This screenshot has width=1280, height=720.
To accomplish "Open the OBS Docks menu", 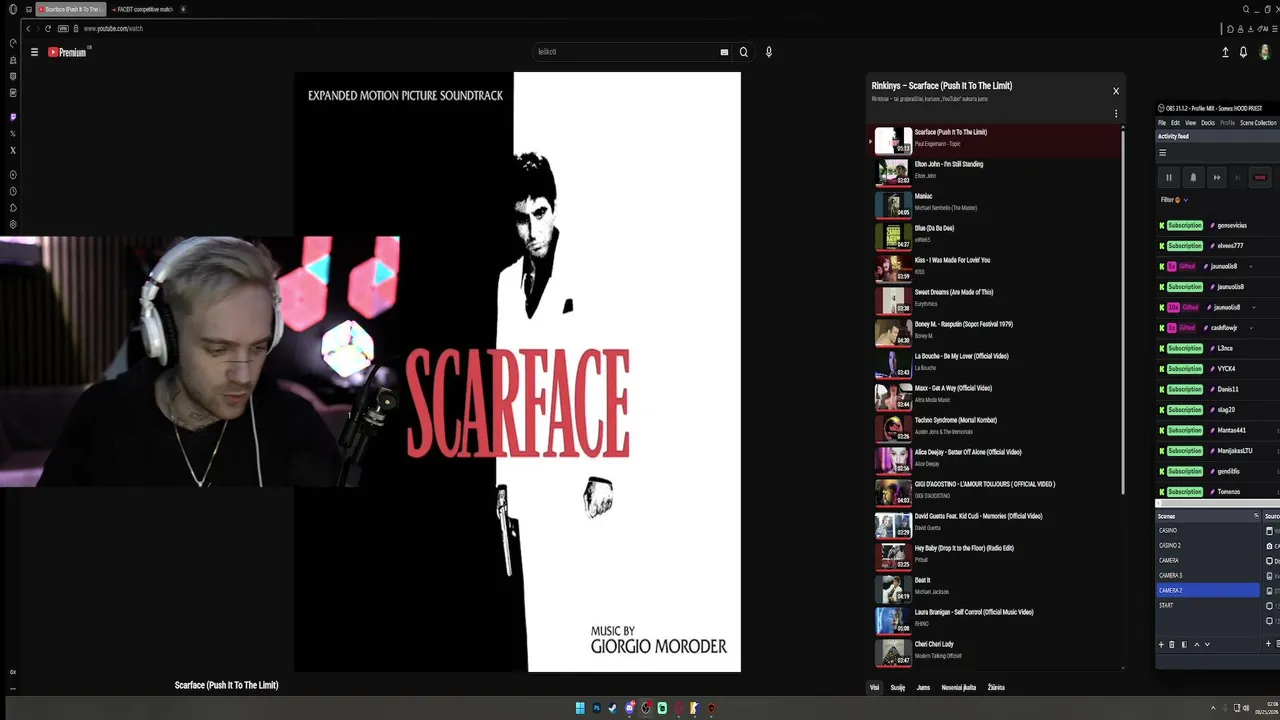I will click(1208, 123).
